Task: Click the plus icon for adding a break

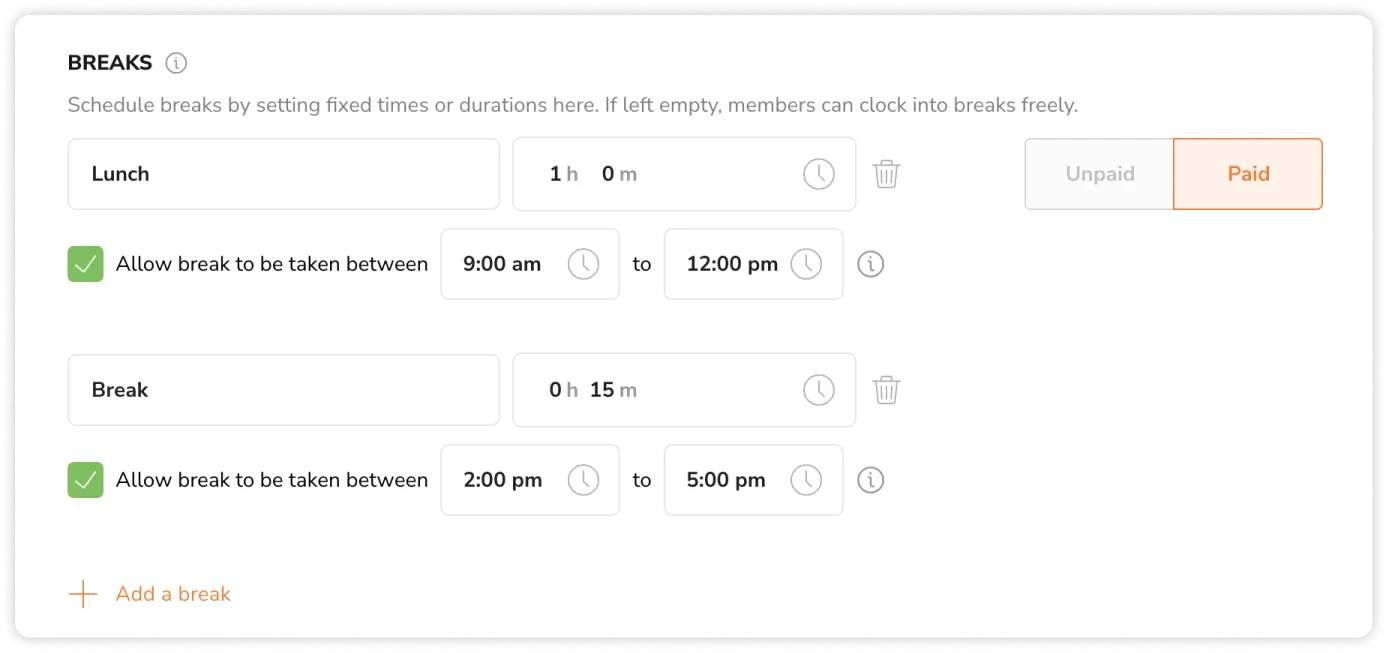Action: [x=83, y=594]
